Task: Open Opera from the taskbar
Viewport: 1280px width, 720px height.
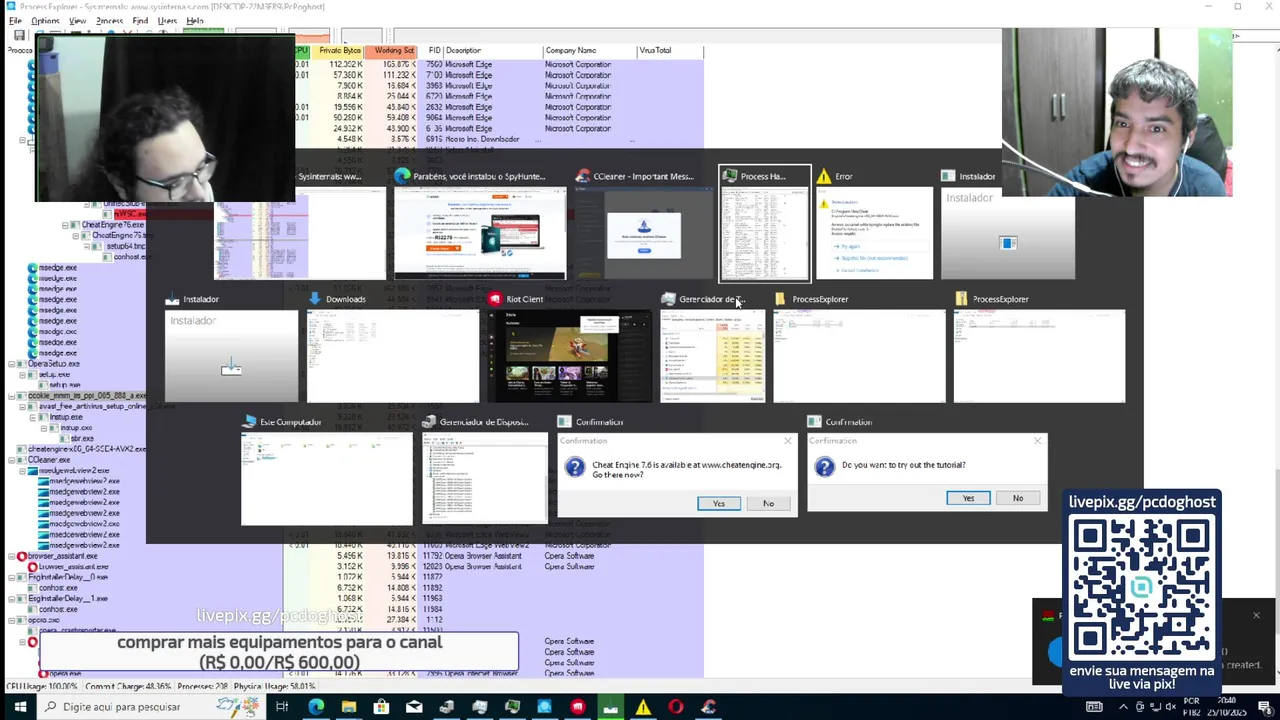Action: [x=676, y=707]
